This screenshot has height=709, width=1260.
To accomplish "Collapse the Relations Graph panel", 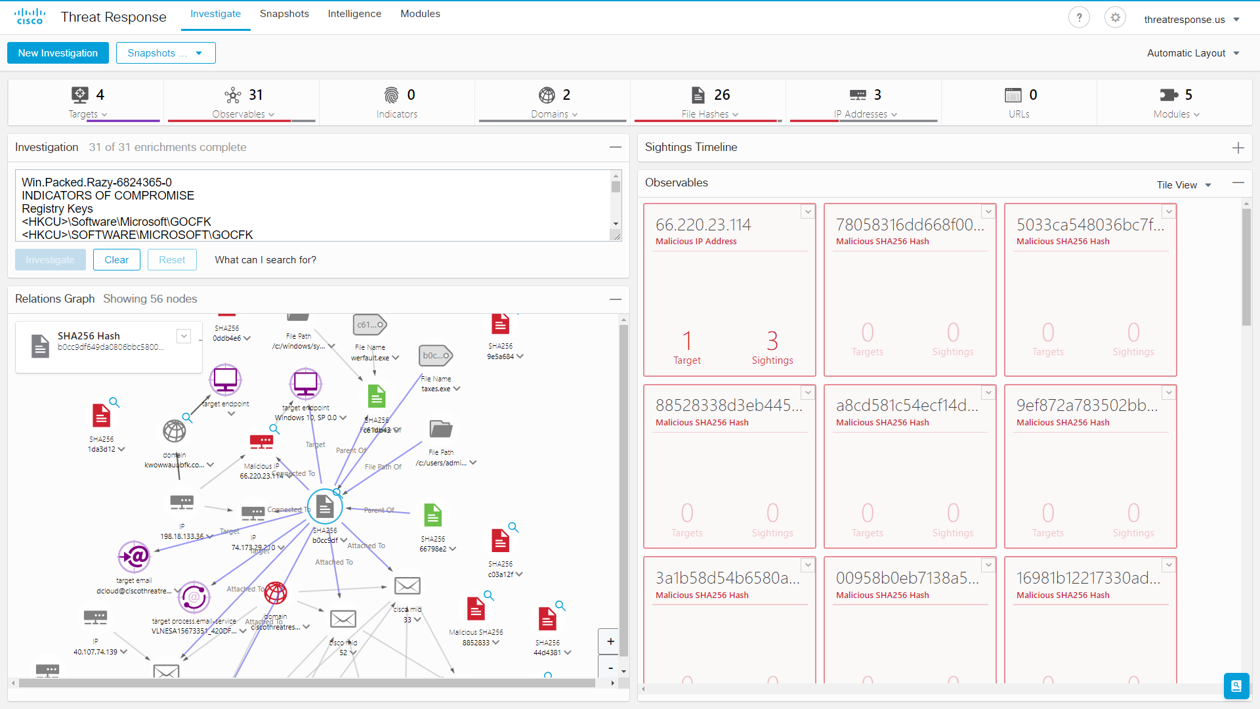I will pos(613,298).
